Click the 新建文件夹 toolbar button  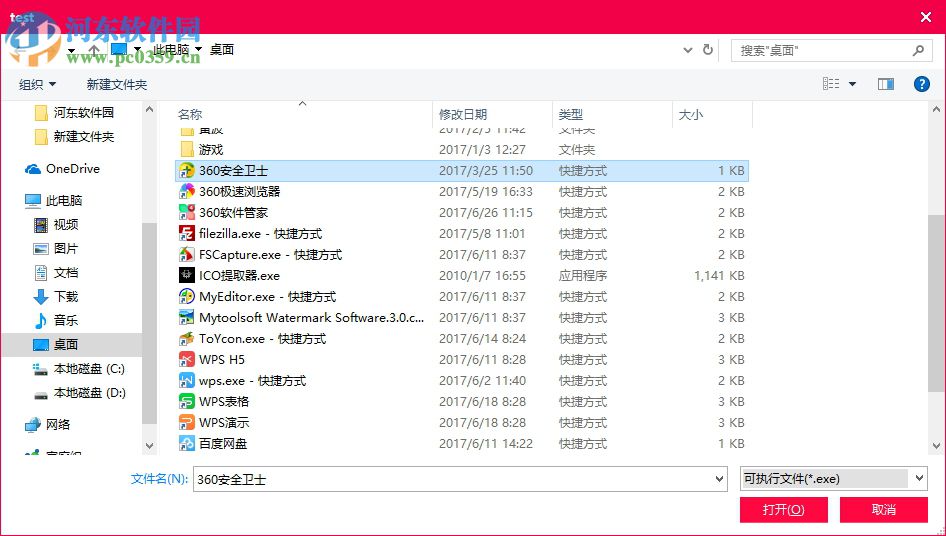coord(117,85)
